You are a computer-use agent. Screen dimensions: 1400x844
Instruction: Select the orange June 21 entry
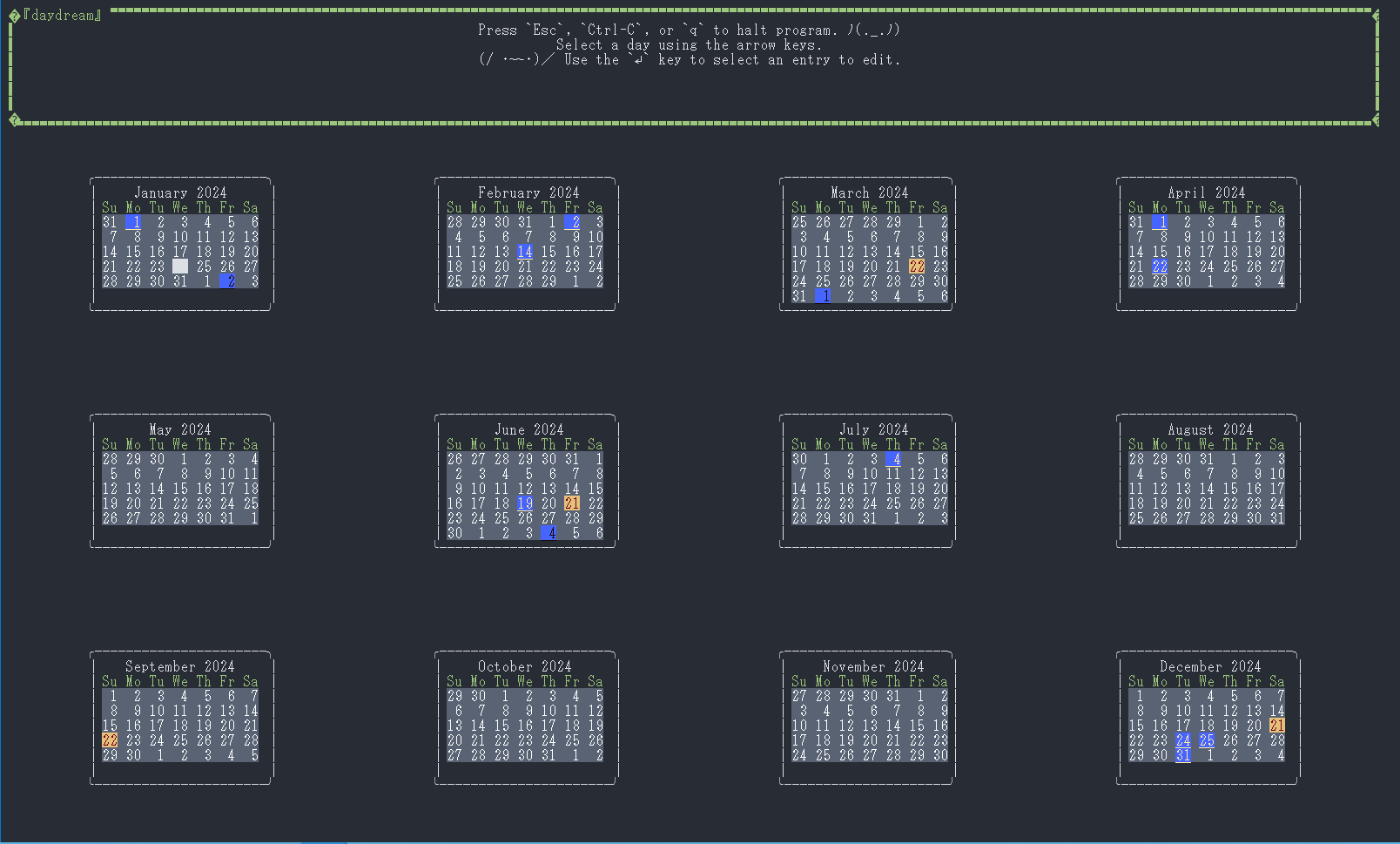click(572, 503)
